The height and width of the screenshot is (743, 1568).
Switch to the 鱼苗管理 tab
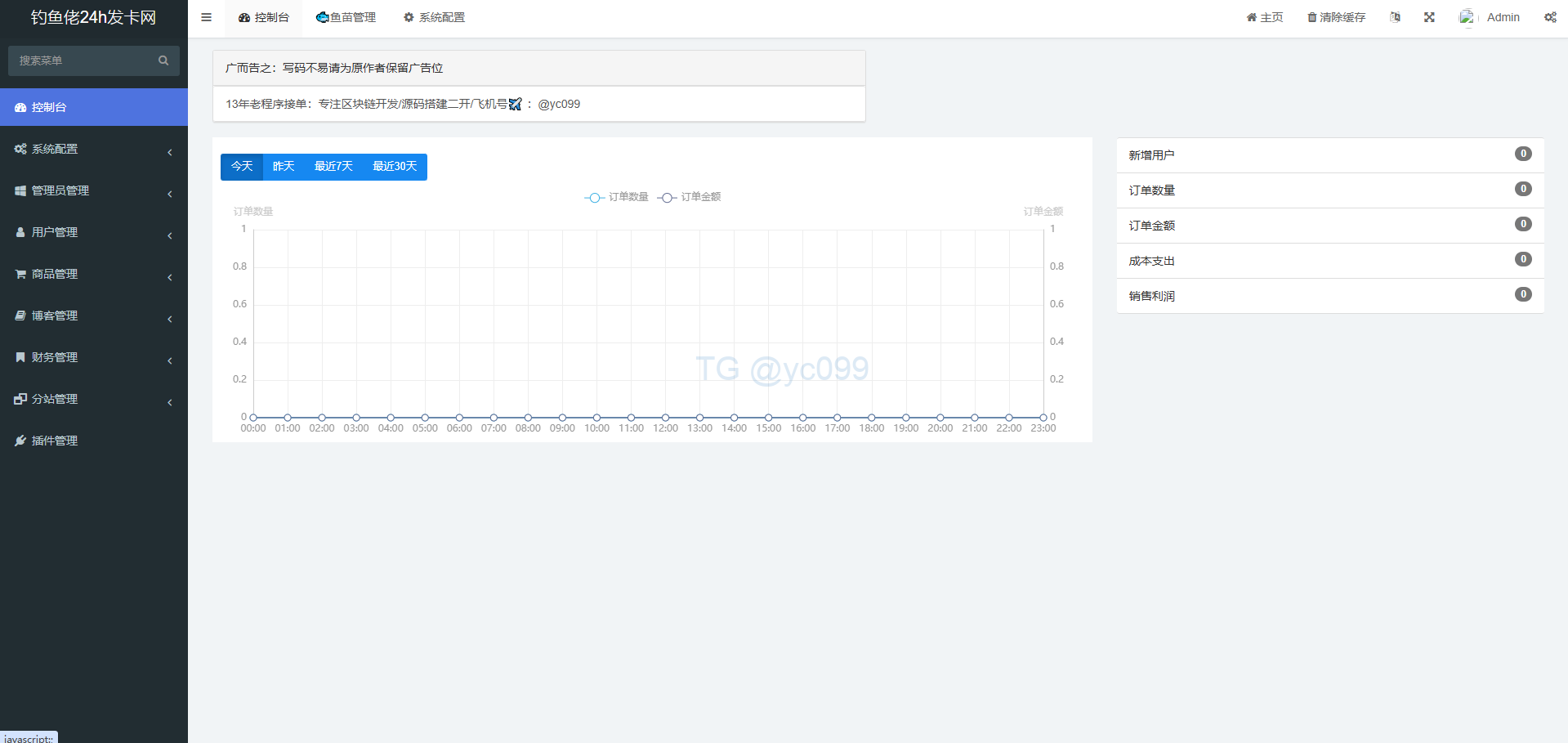346,18
